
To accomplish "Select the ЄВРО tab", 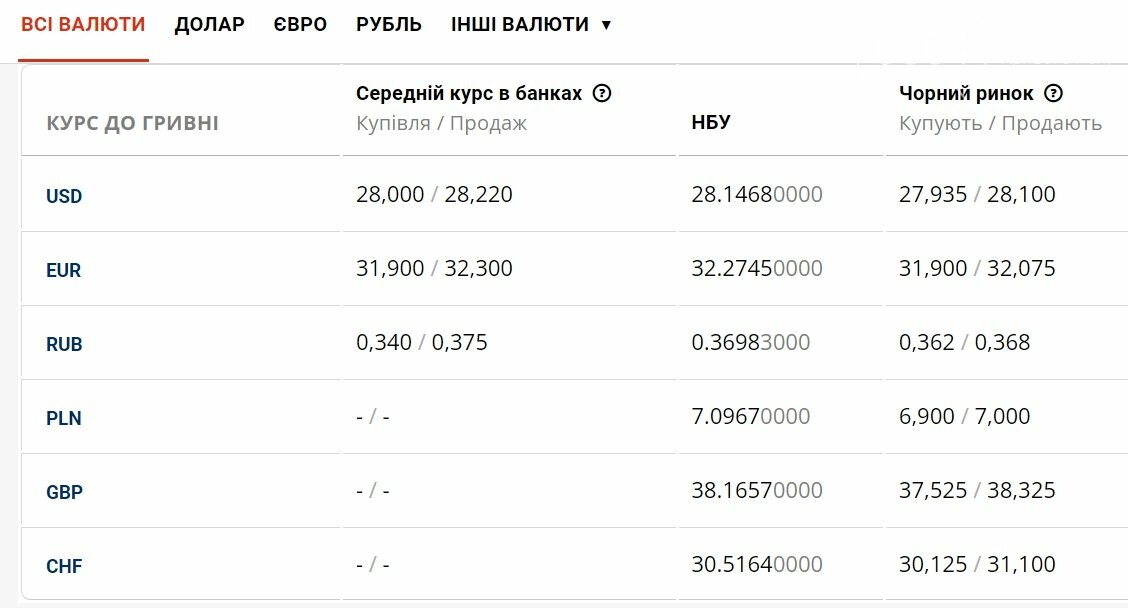I will tap(300, 24).
